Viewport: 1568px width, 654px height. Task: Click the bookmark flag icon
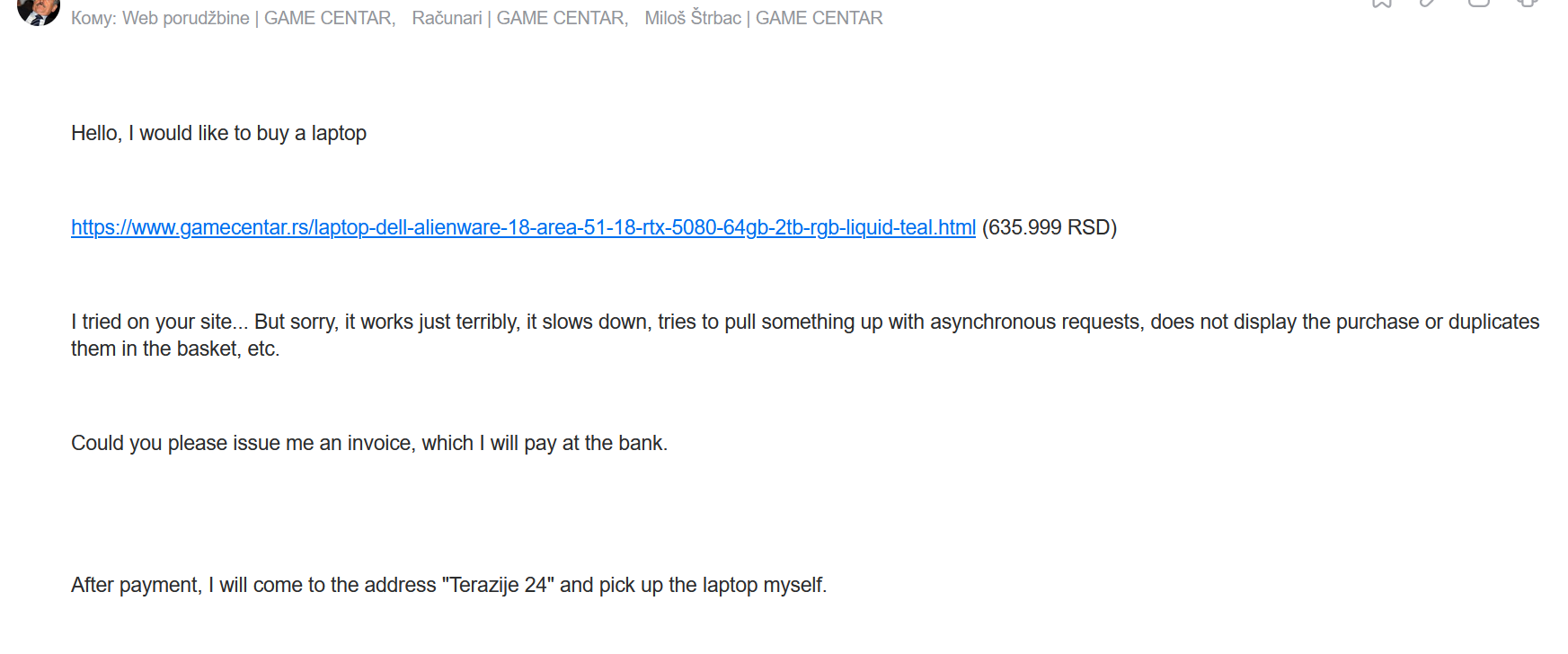click(x=1382, y=4)
